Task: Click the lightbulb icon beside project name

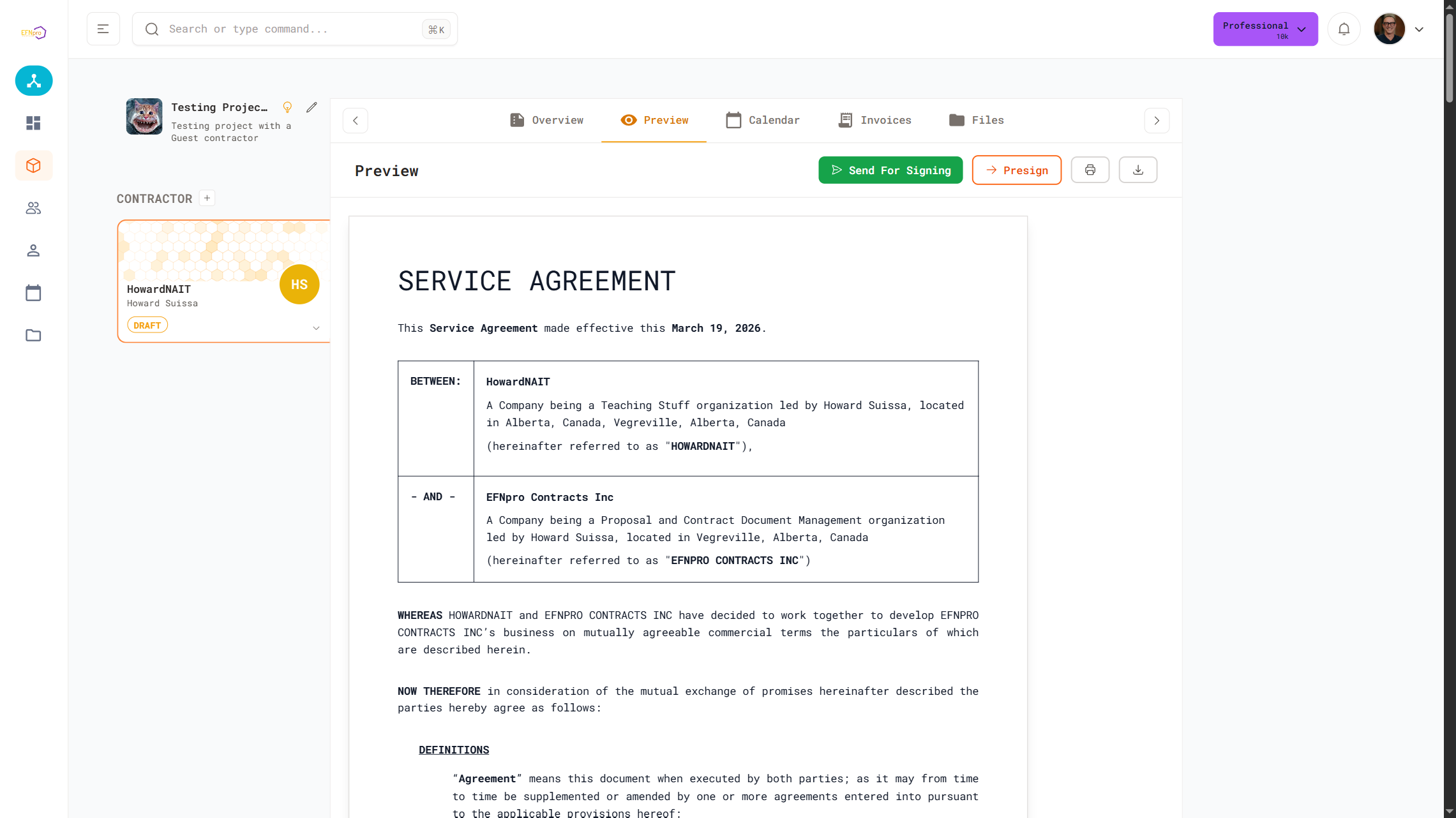Action: pos(287,108)
